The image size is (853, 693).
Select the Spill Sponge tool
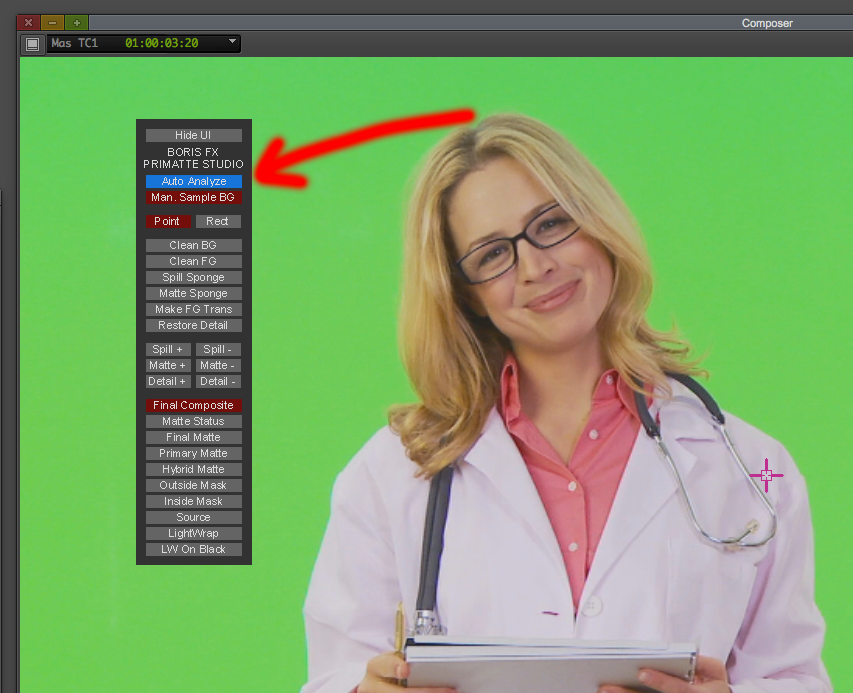pos(193,277)
